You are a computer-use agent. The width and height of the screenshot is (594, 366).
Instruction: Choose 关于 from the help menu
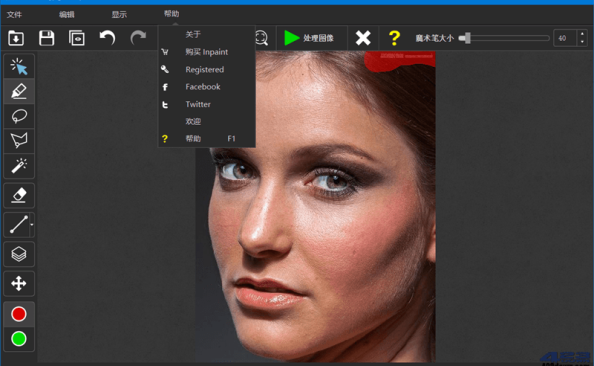[206, 34]
